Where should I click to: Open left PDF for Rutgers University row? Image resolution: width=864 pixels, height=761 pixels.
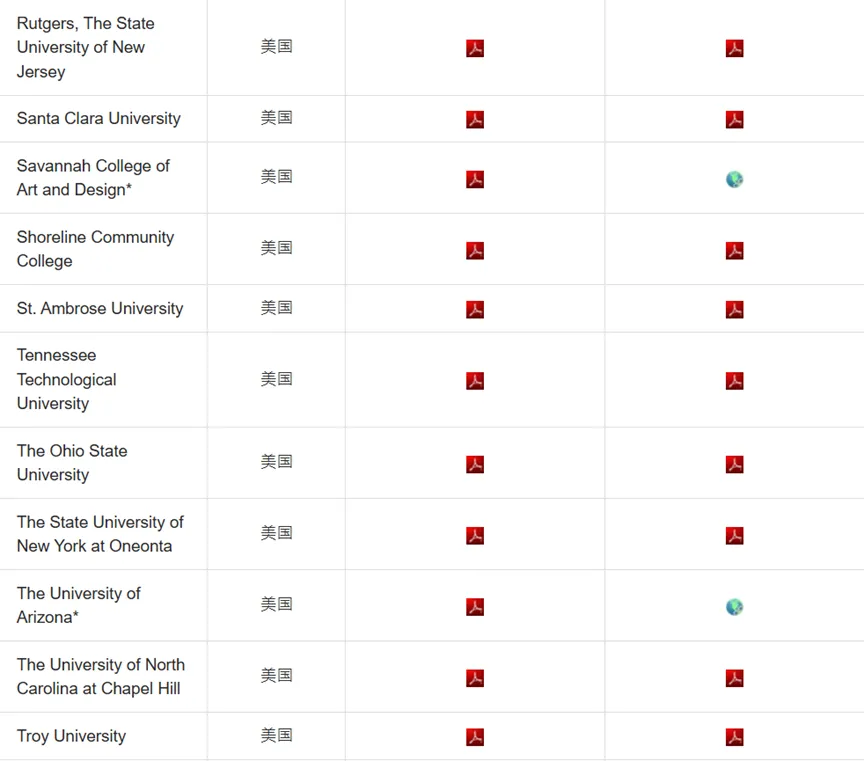[x=475, y=48]
